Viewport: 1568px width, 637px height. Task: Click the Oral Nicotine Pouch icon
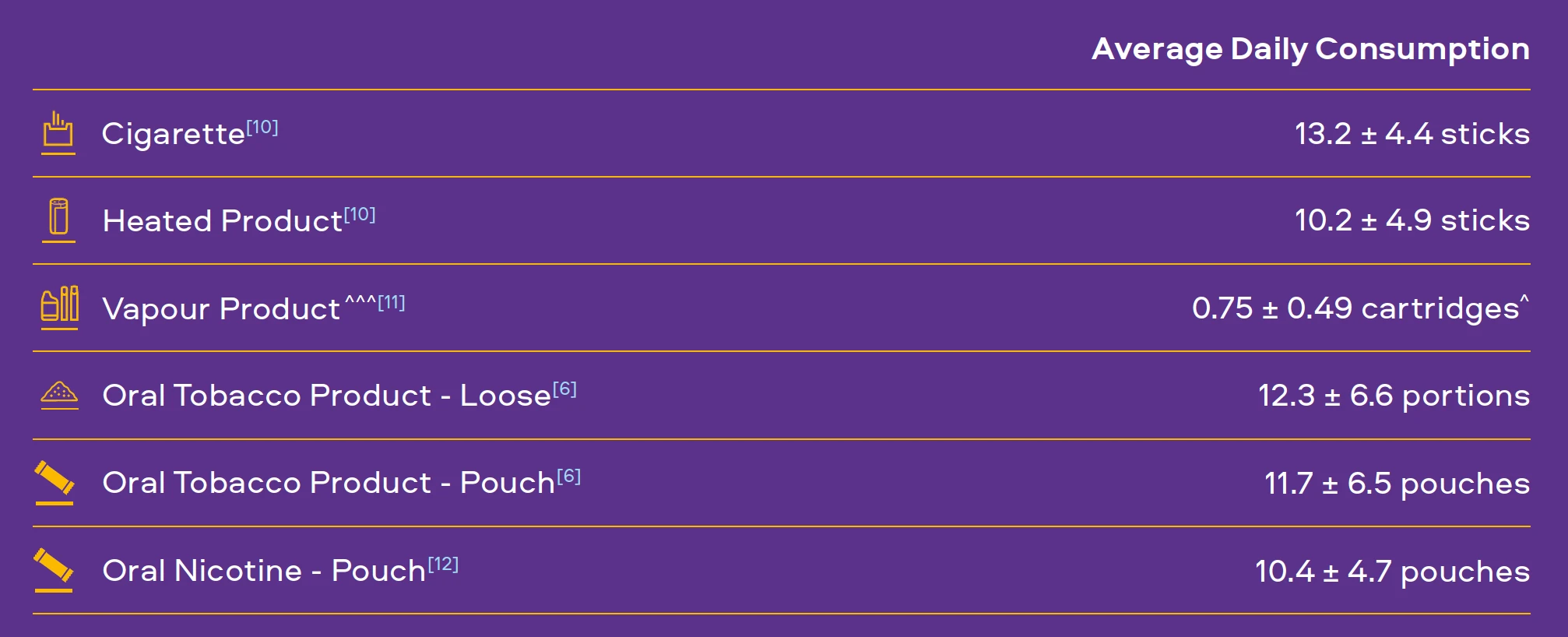54,570
